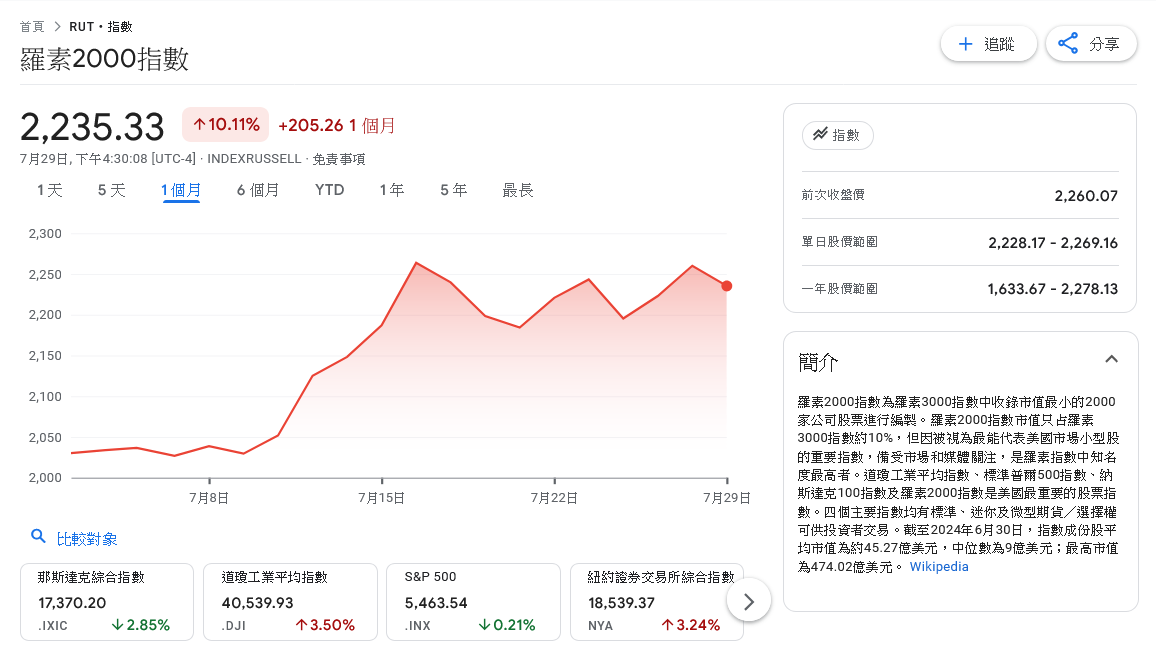Click the breadcrumb chevron after 首頁
Viewport: 1156px width, 654px height.
[57, 27]
